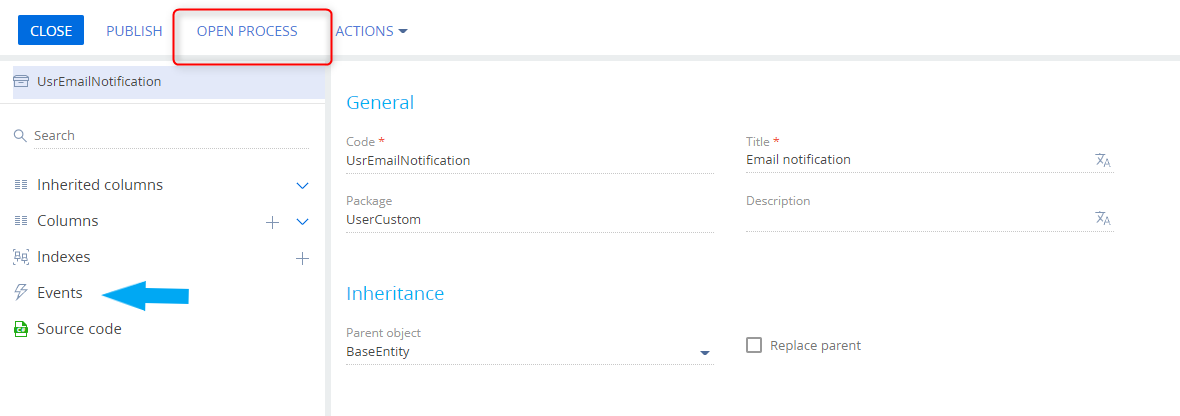Click the Indexes icon in sidebar

[x=20, y=257]
